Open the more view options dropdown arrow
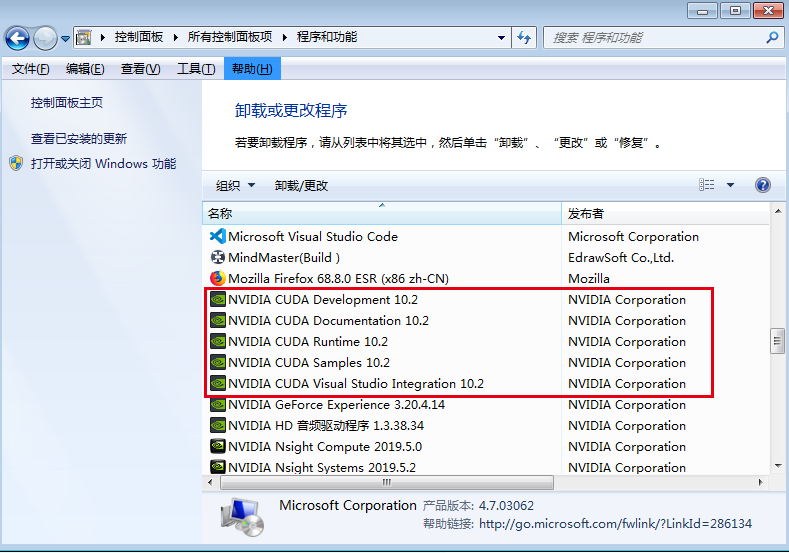The image size is (789, 553). coord(730,185)
